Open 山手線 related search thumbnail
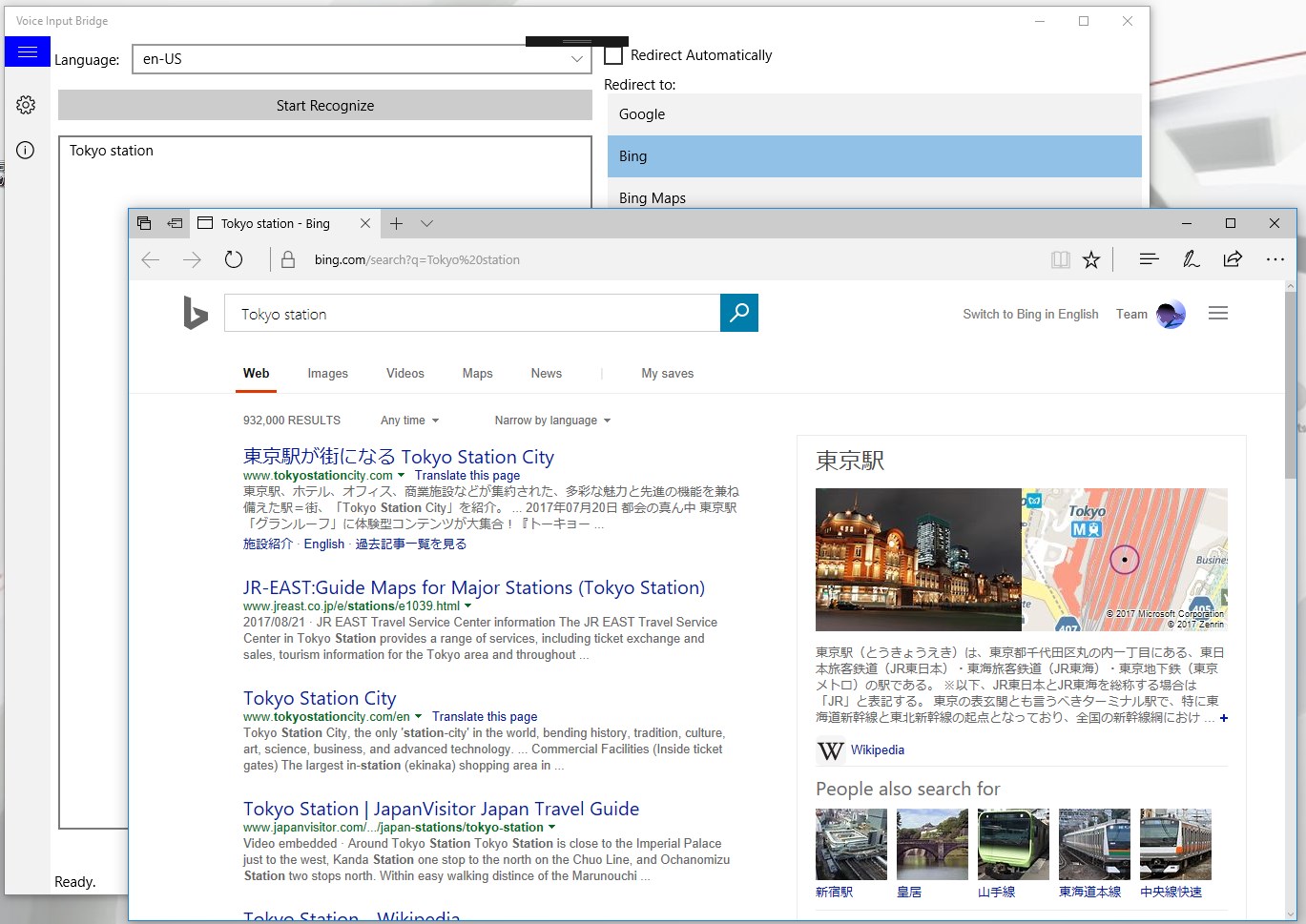This screenshot has width=1306, height=924. tap(1013, 845)
